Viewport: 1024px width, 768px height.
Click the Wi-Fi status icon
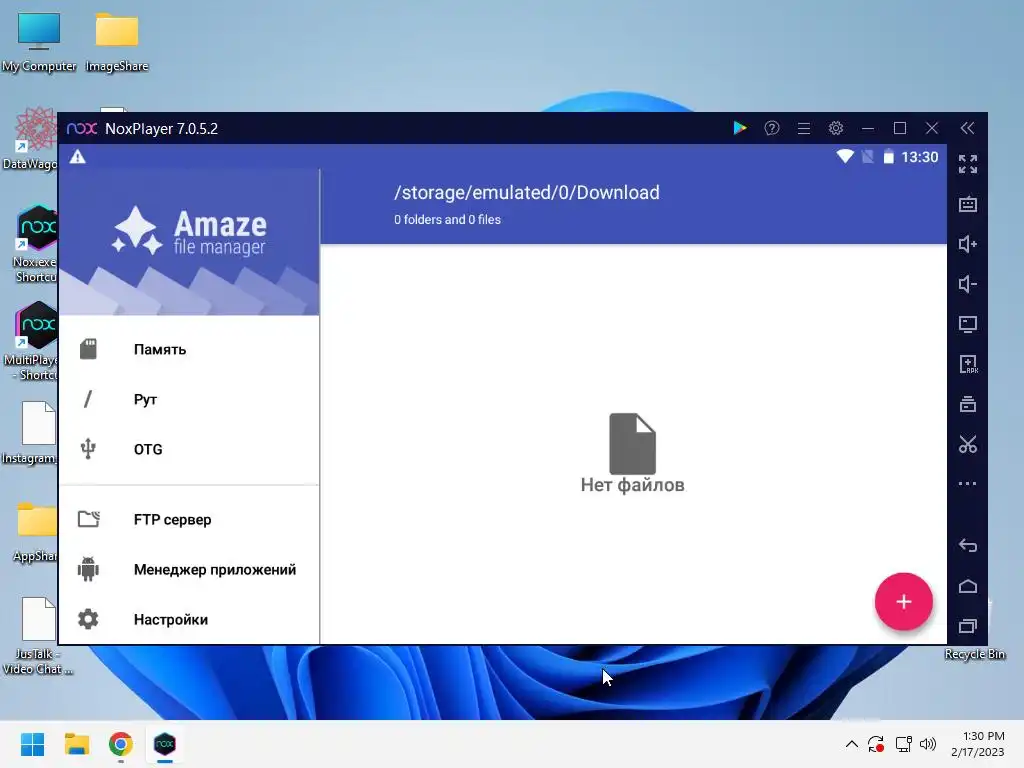845,157
